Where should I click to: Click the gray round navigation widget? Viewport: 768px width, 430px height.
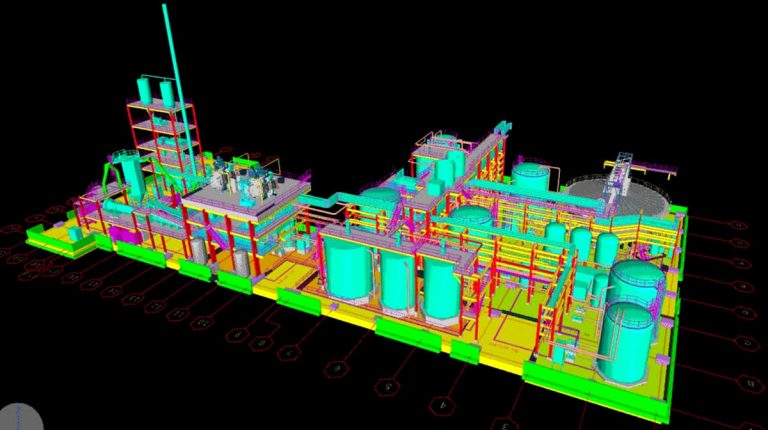tap(18, 418)
